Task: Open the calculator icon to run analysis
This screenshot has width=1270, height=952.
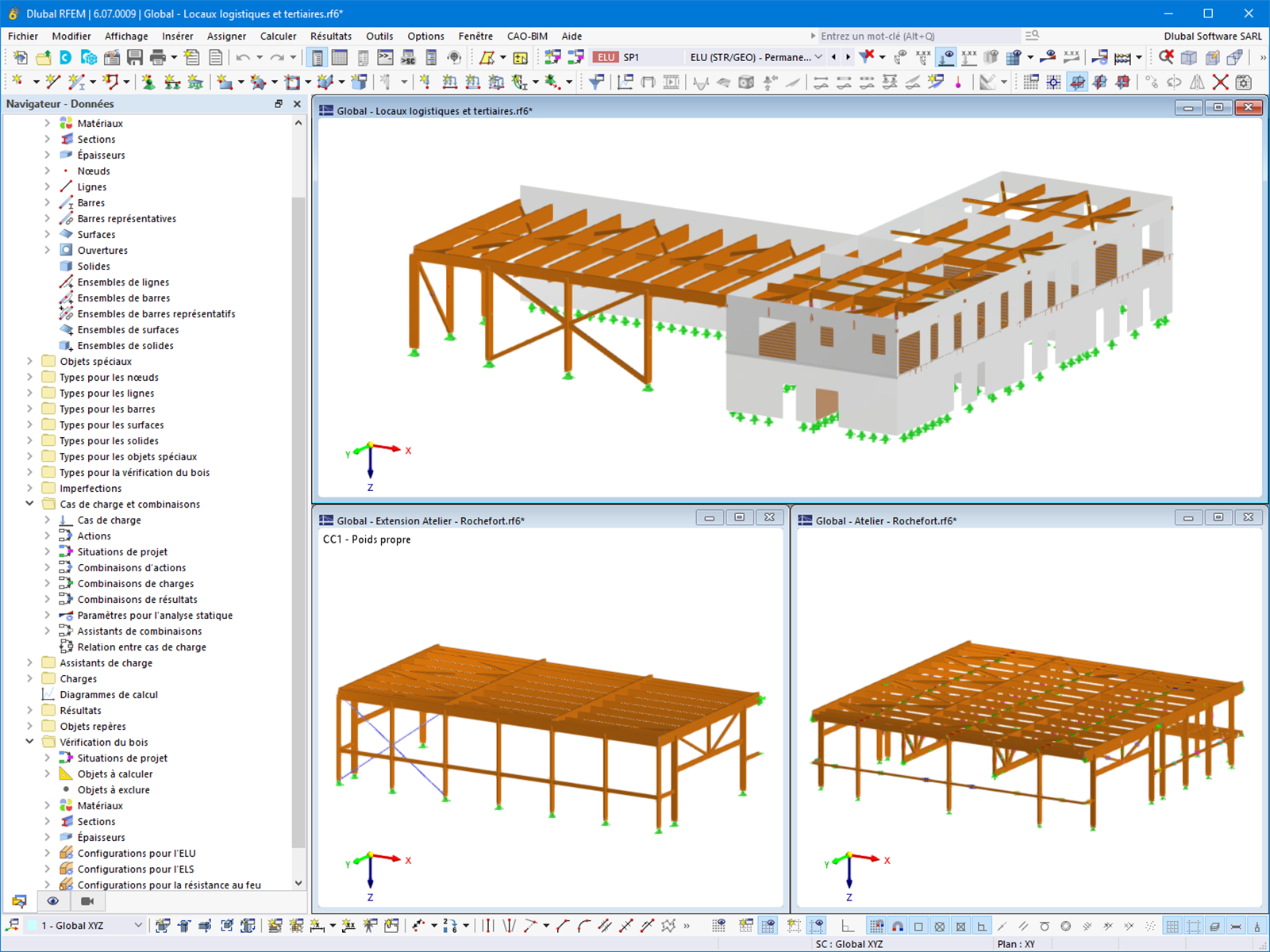Action: [1121, 57]
